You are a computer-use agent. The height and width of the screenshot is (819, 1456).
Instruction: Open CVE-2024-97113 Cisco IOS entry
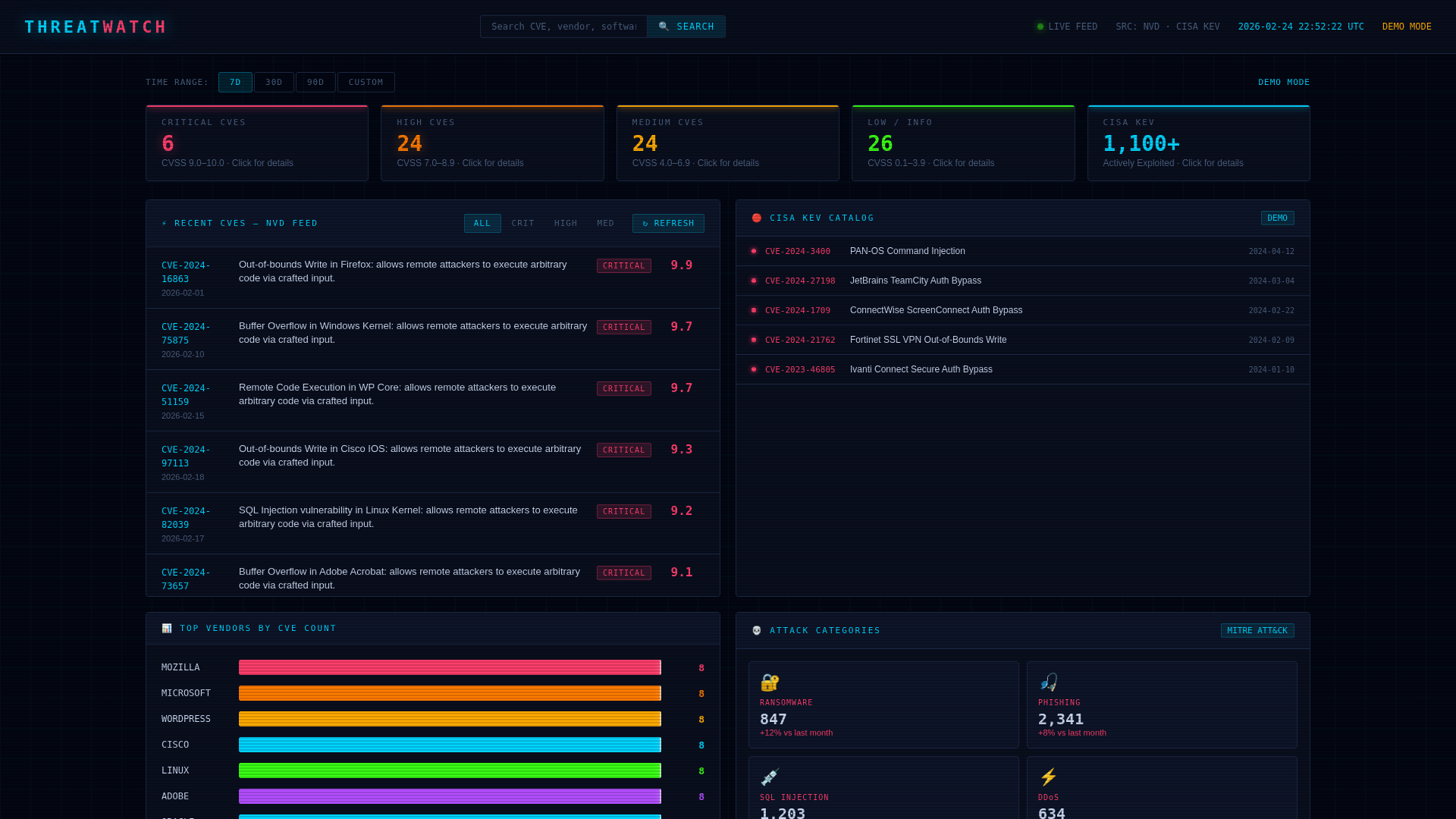point(433,462)
